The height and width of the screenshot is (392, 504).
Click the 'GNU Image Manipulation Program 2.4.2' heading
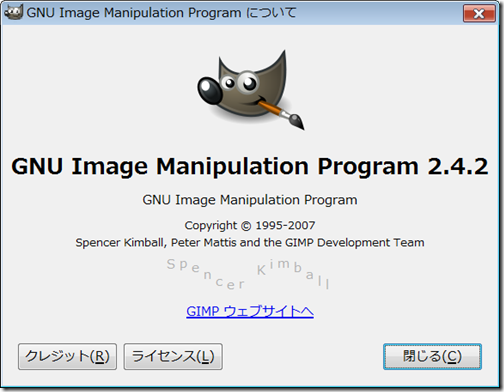250,166
